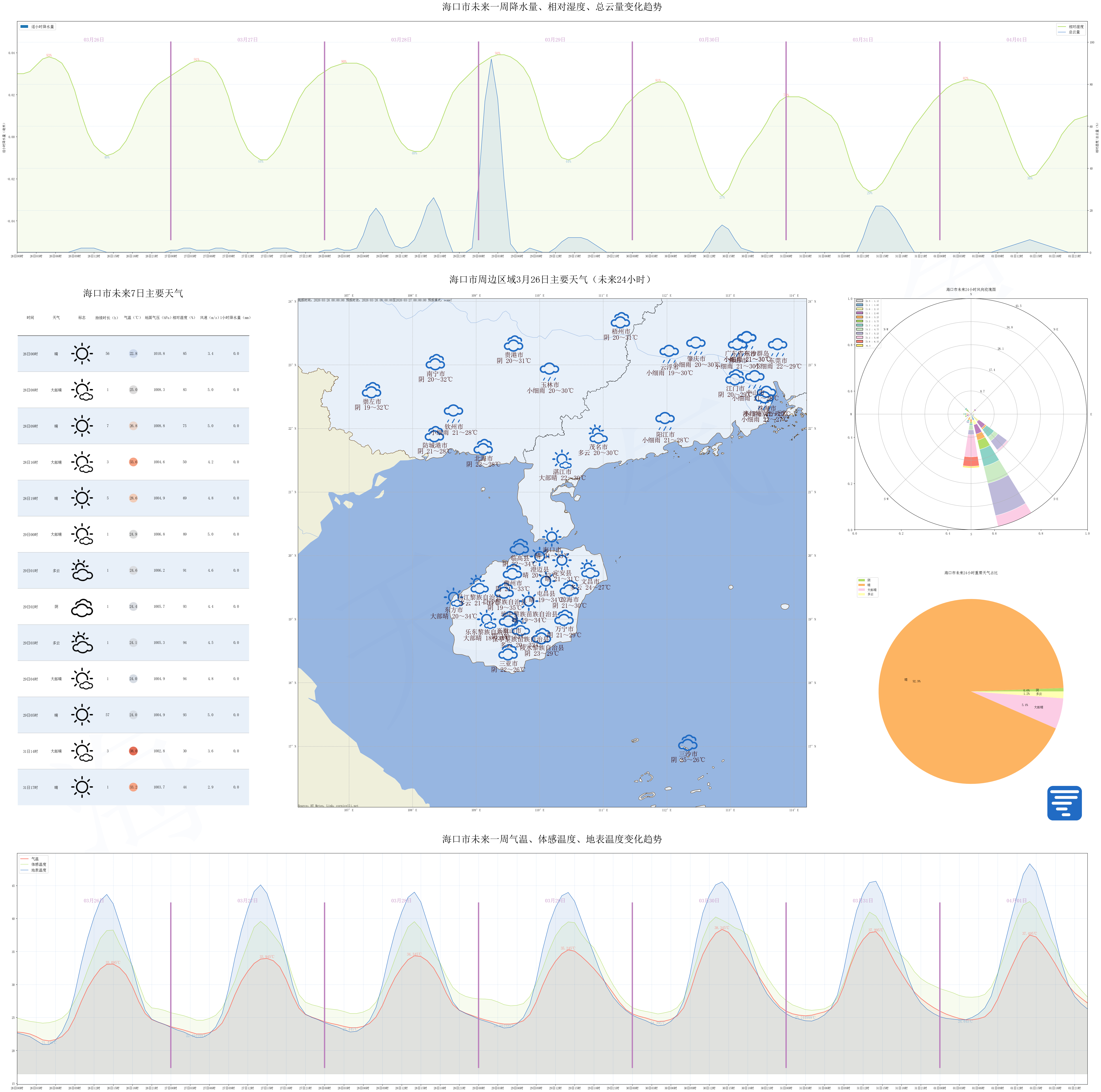Click the cloud icon above 南宁市
Screen dimensions: 1101x1092
pos(435,362)
